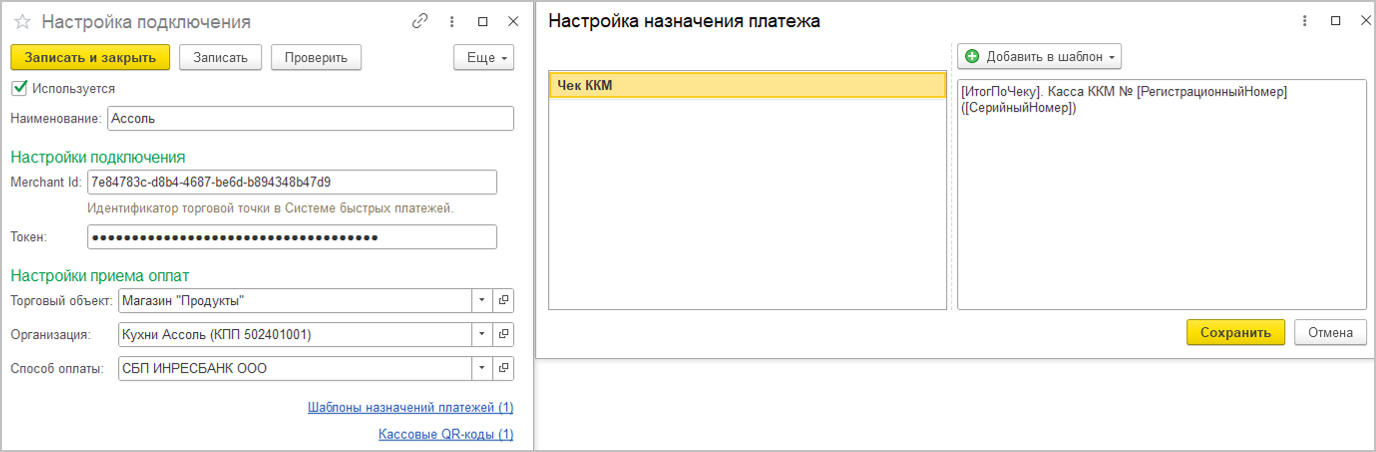This screenshot has height=452, width=1376.
Task: Maximize the Настройка назначения платежа window
Action: [x=1335, y=21]
